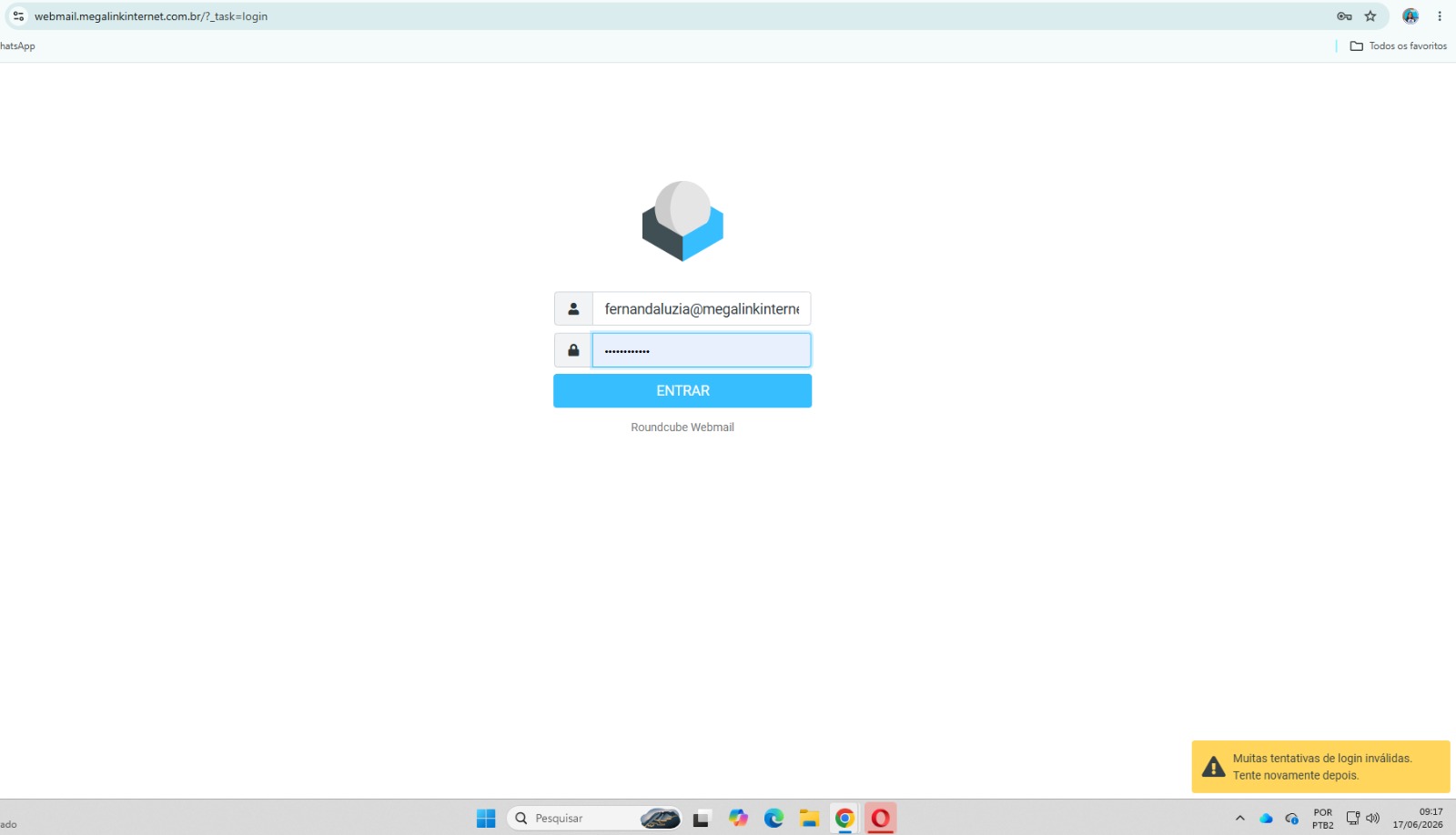Open the Roundcube Webmail link
1456x835 pixels.
(682, 428)
